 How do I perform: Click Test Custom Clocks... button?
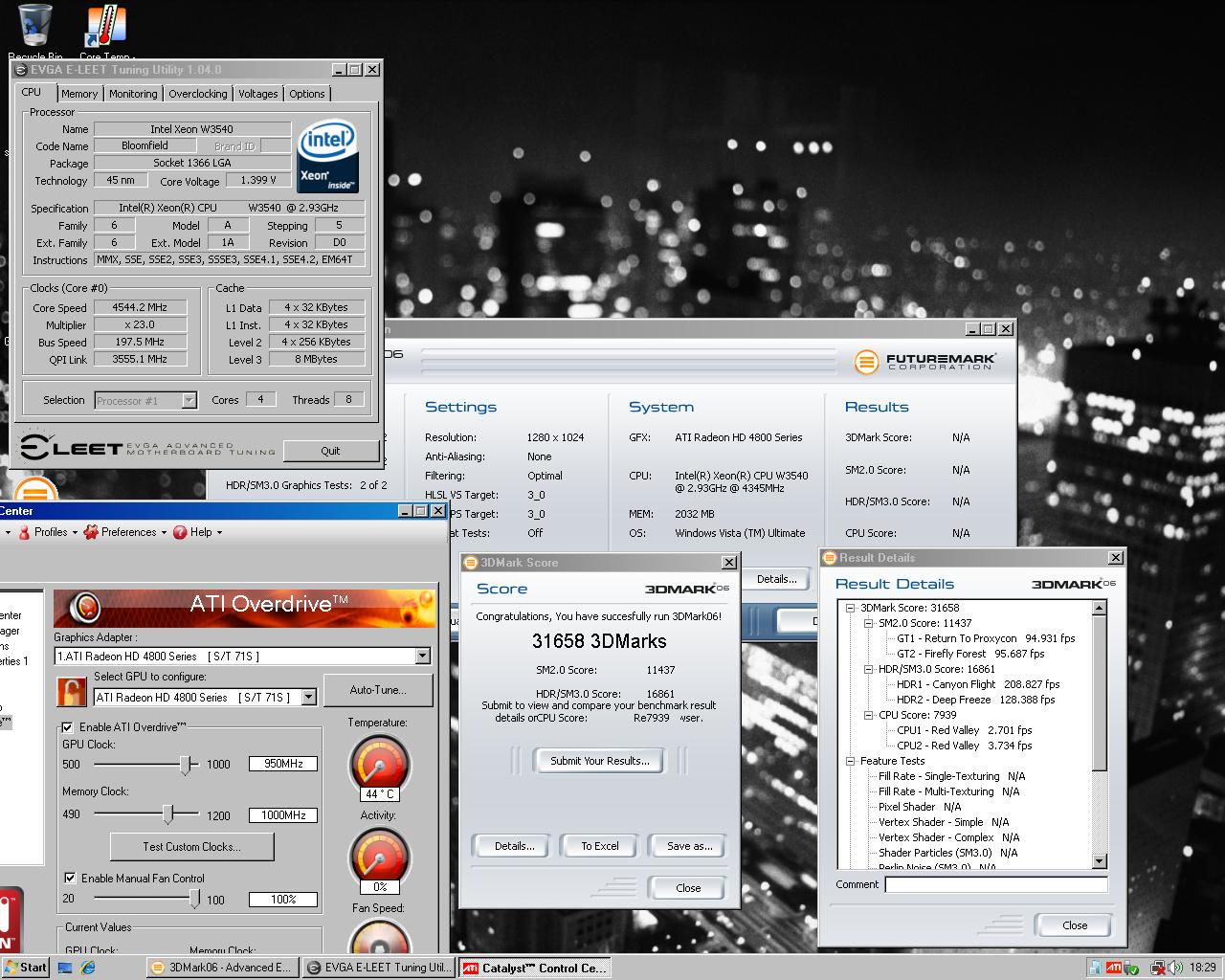point(191,847)
